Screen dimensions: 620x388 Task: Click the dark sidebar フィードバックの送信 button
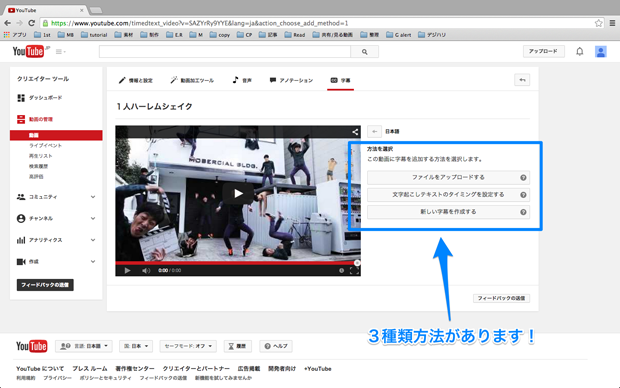point(45,285)
